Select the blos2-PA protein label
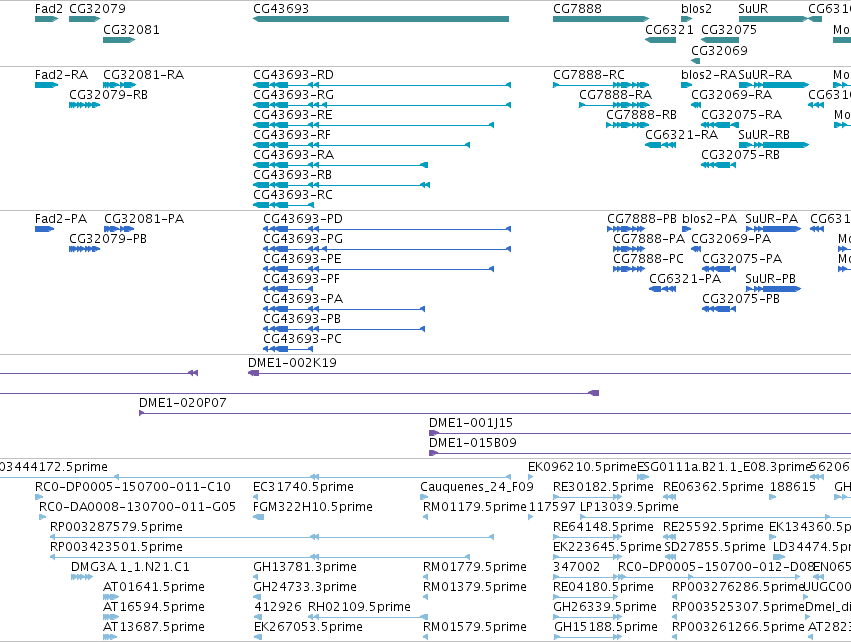Image resolution: width=851 pixels, height=642 pixels. (709, 219)
